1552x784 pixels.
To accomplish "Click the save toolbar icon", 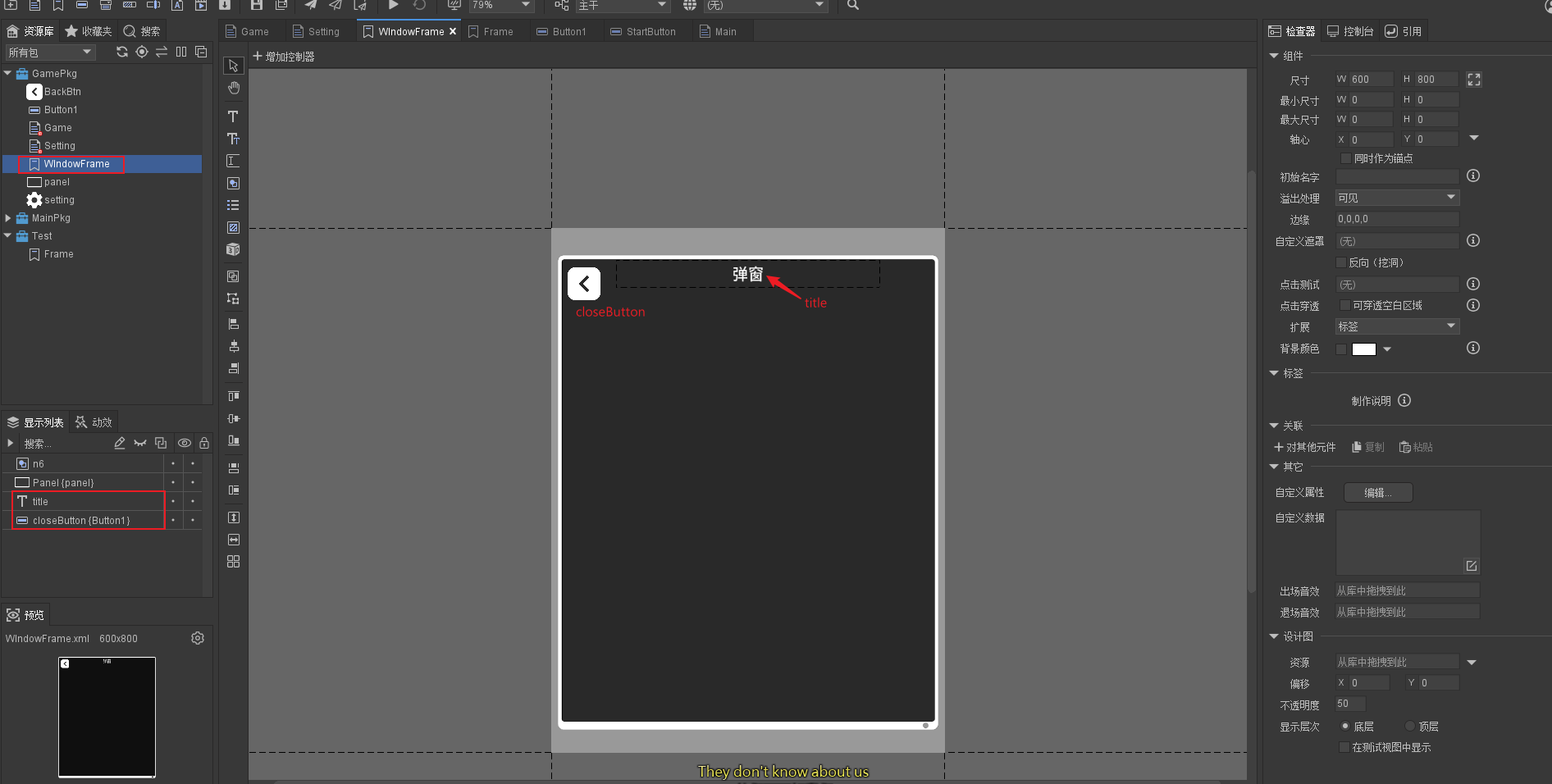I will (x=257, y=5).
